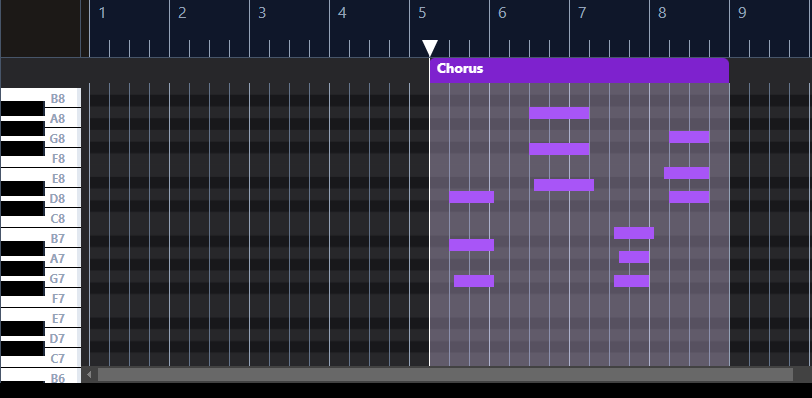
Task: Select the D8 note in bar 8
Action: click(689, 197)
